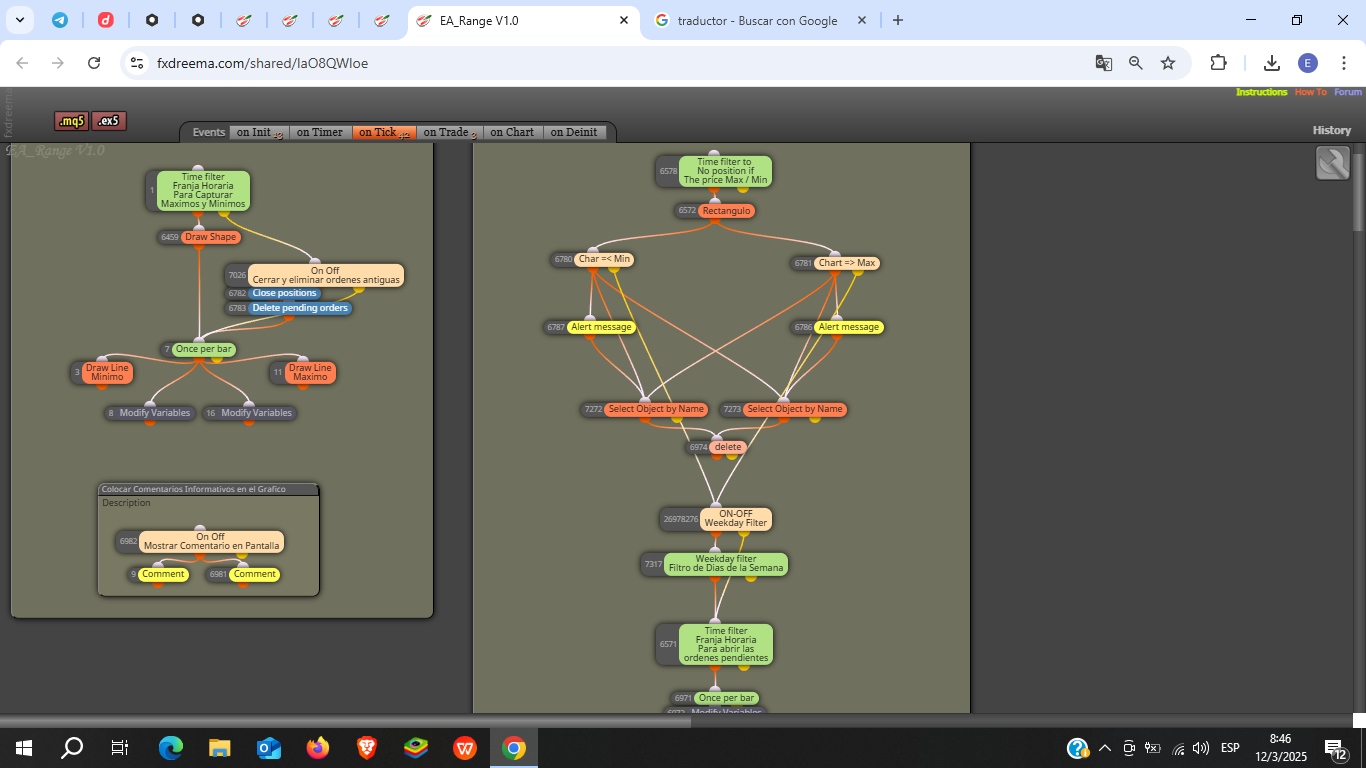Select the Mostrar Comentario en Pantalla block
The image size is (1366, 768).
coord(211,541)
